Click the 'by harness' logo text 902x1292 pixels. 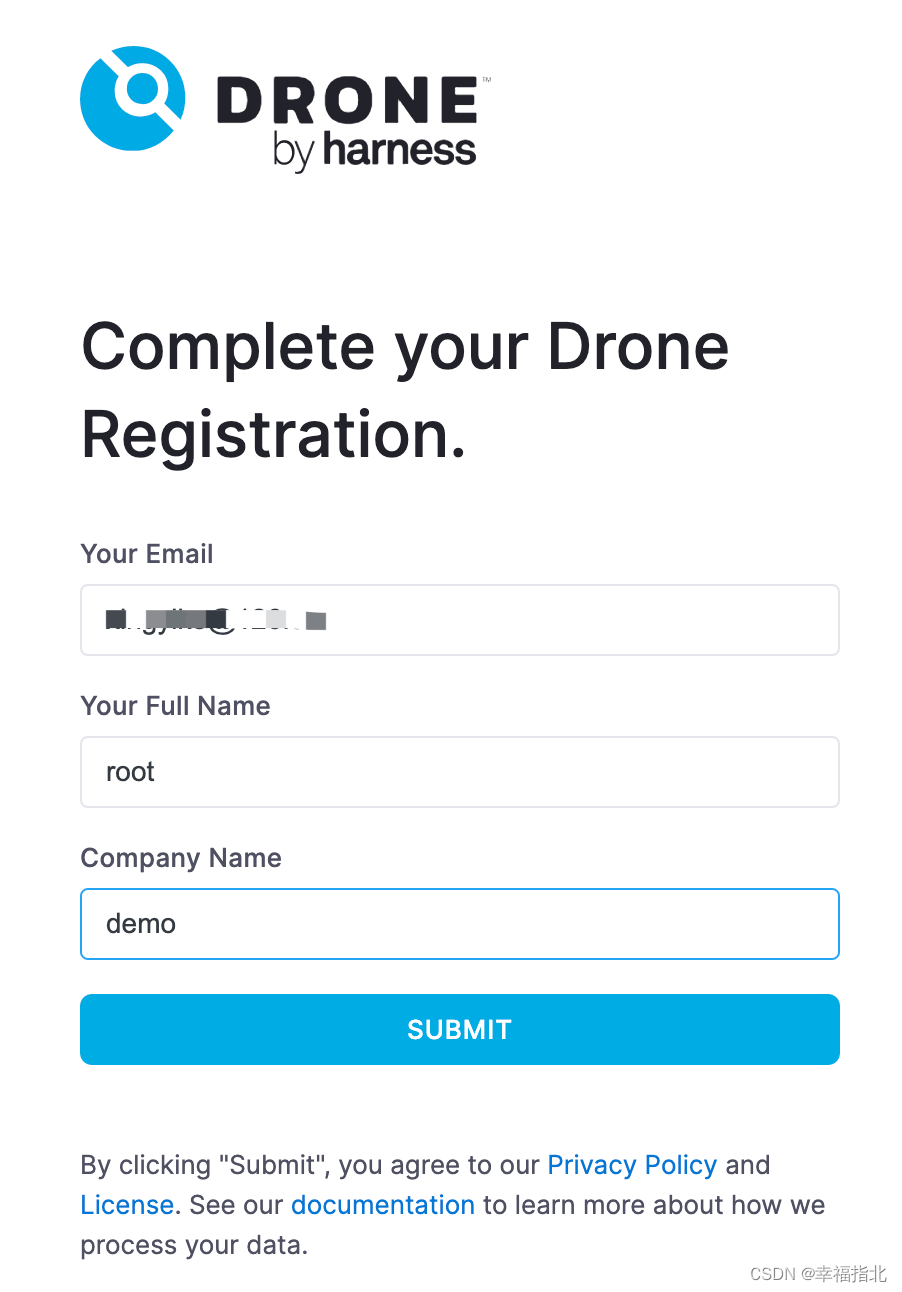[x=375, y=151]
